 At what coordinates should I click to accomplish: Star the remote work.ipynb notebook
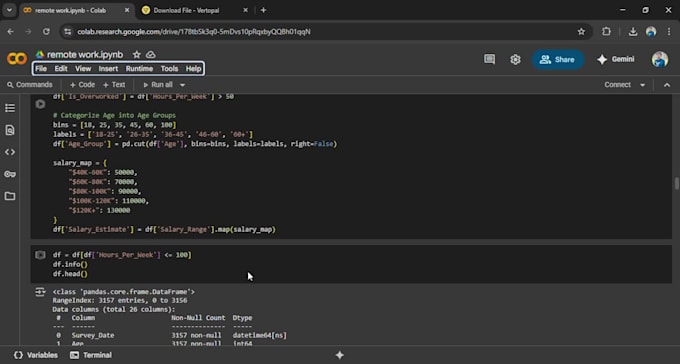point(137,55)
